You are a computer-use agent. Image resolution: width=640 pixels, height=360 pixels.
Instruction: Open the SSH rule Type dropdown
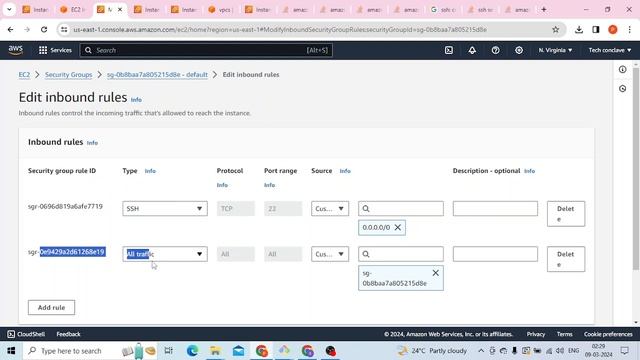click(165, 209)
